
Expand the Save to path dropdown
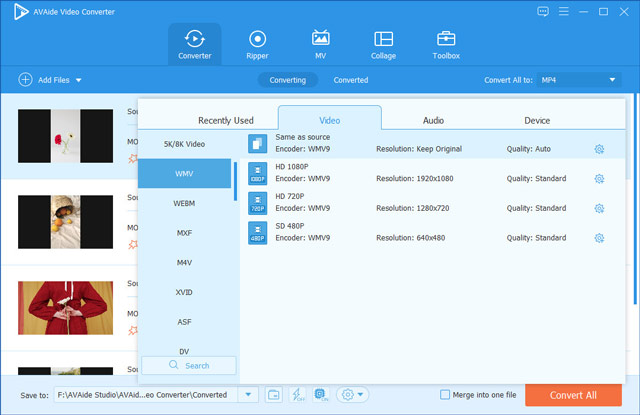[248, 395]
